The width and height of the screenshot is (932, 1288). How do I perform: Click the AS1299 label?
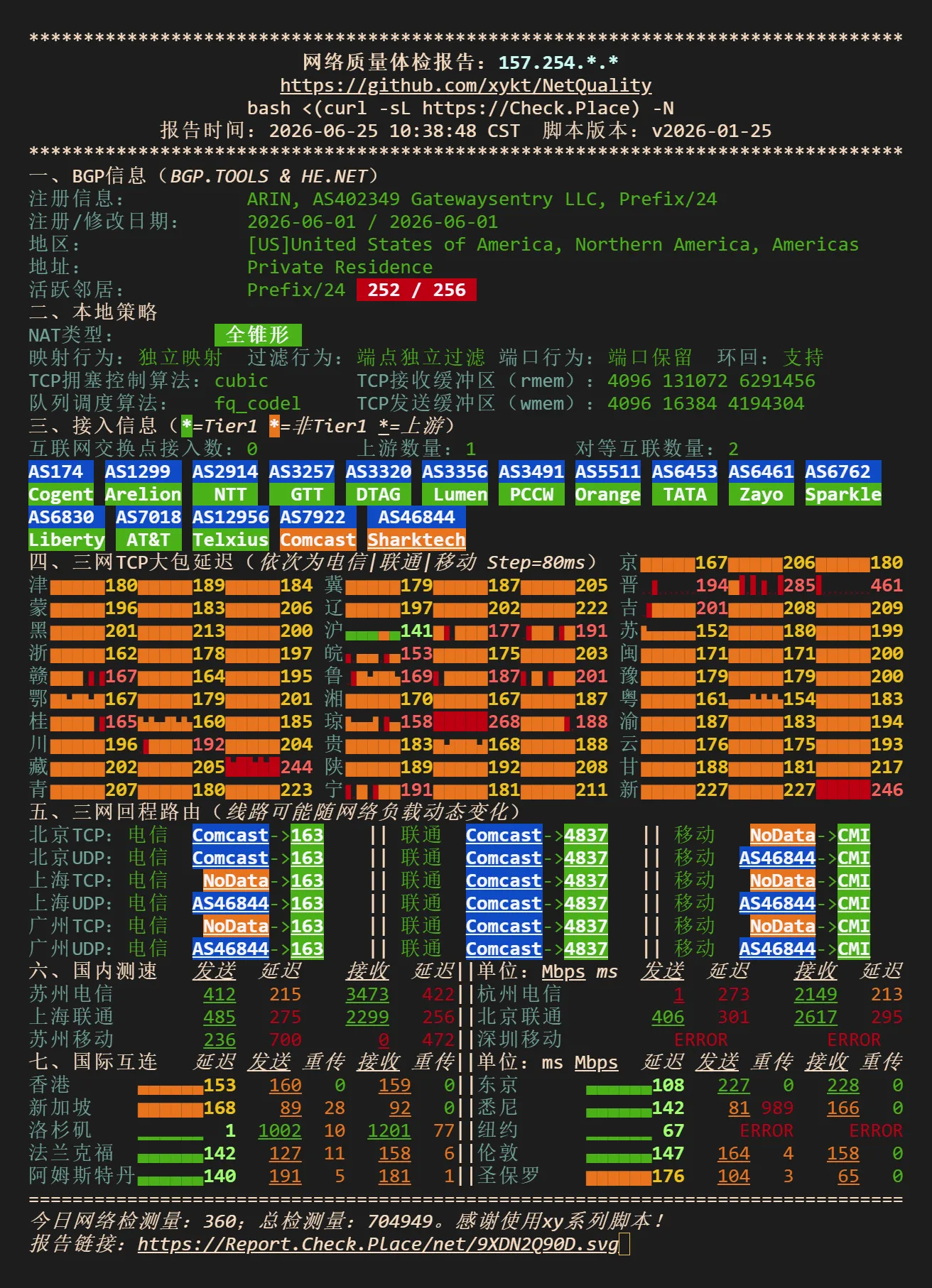tap(143, 471)
